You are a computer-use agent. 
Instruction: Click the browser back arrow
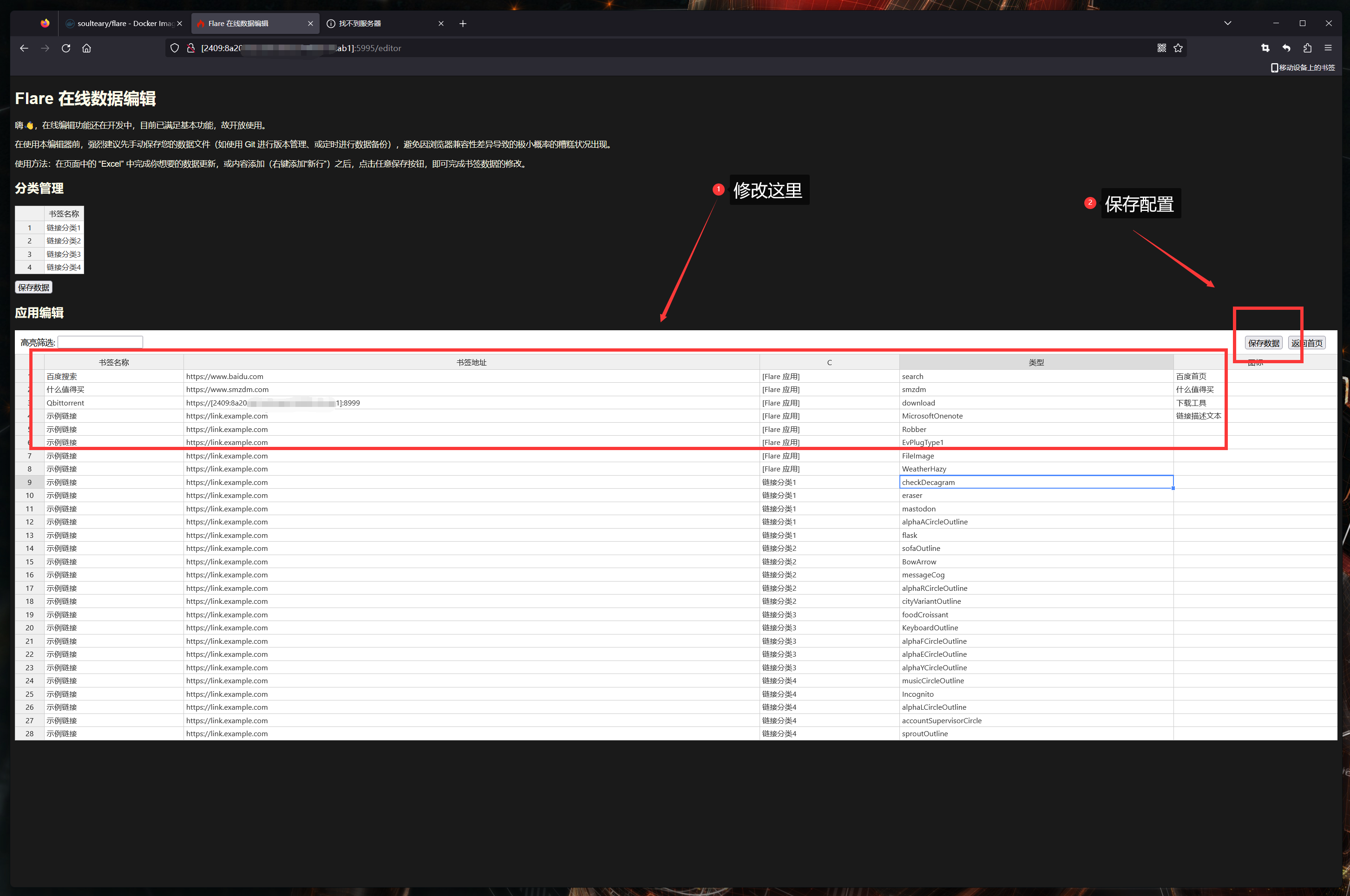click(x=24, y=48)
